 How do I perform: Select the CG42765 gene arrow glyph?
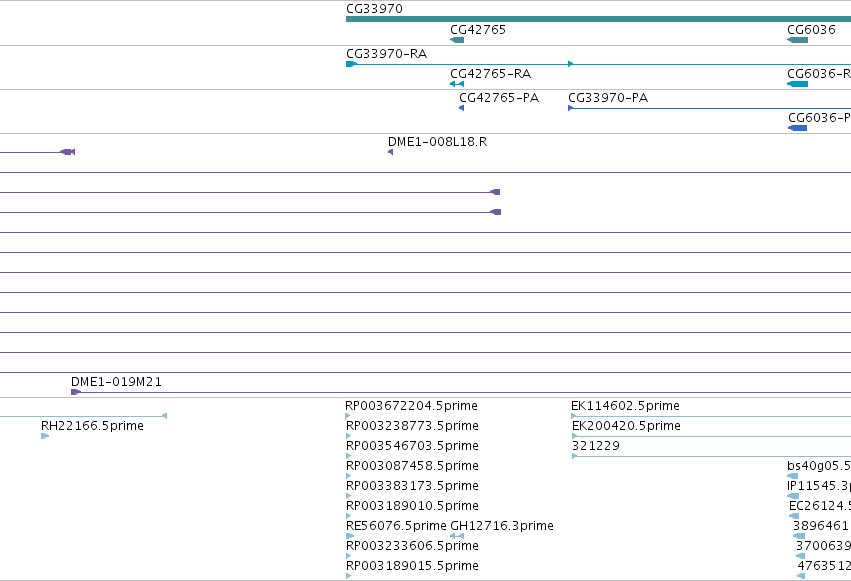(457, 40)
